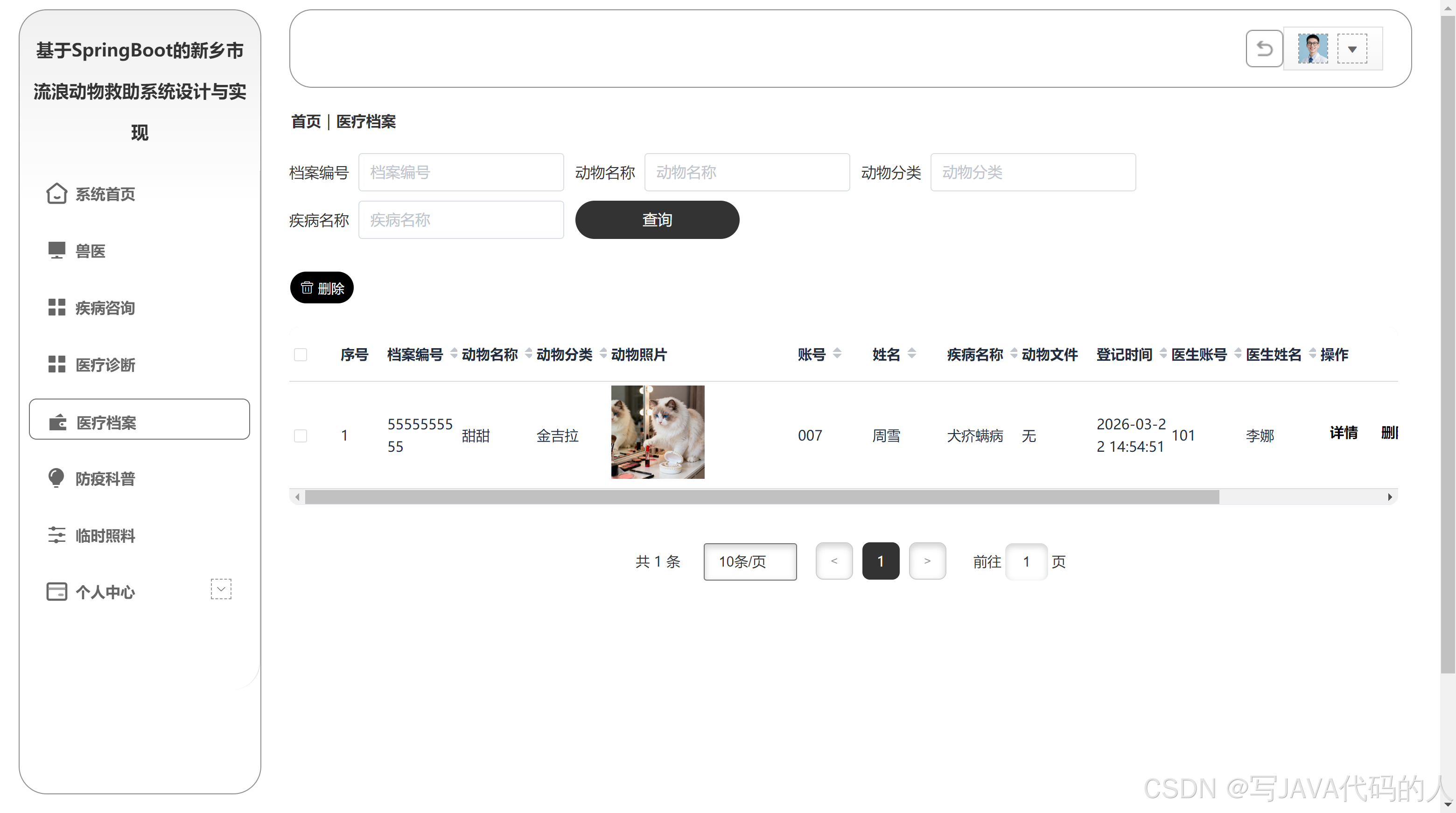Click the home icon beside 系统首页

pos(56,194)
